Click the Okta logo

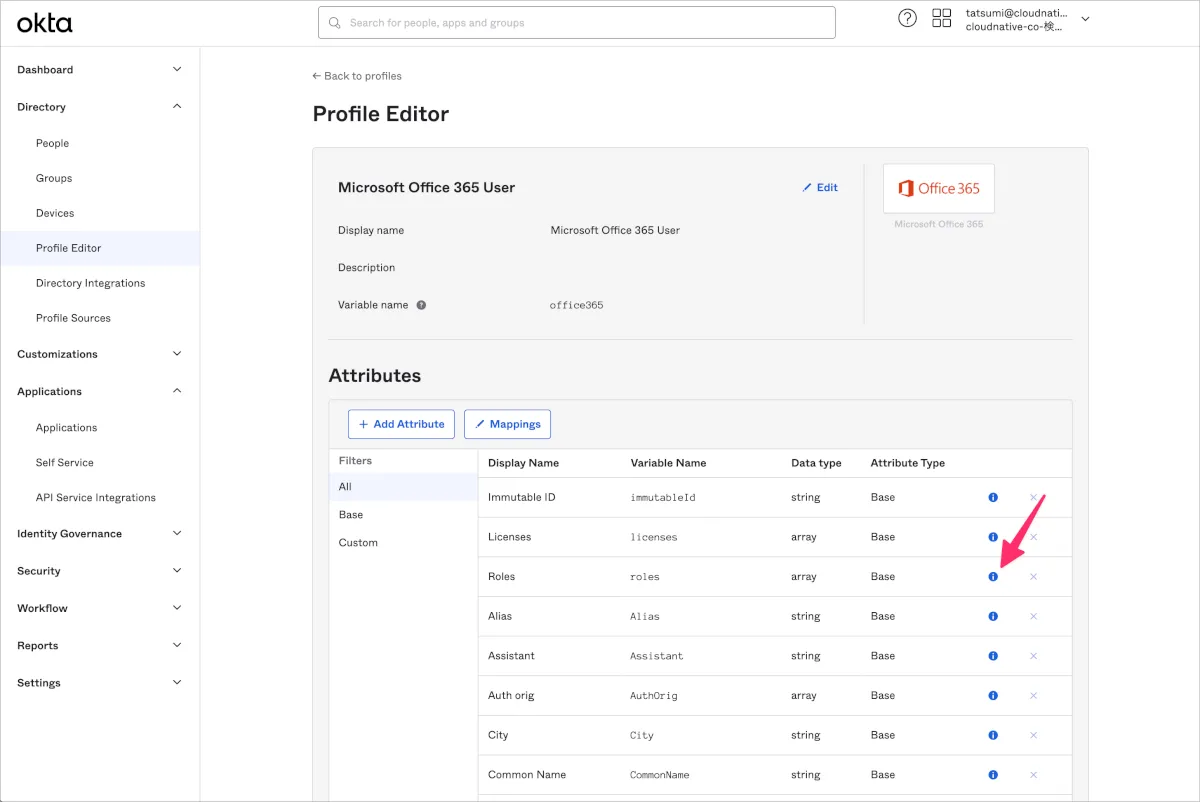point(45,22)
